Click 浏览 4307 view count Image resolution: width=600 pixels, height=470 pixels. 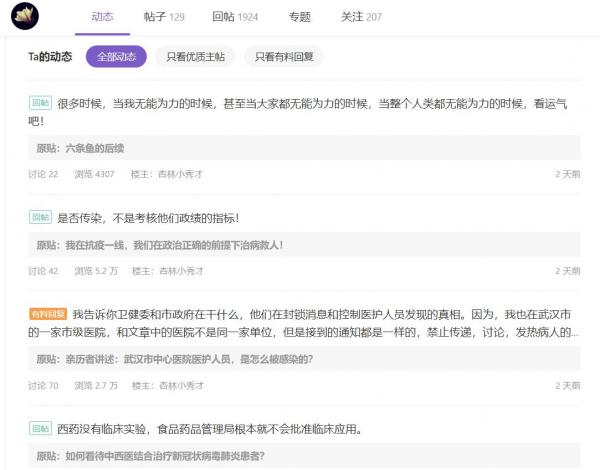pyautogui.click(x=94, y=174)
